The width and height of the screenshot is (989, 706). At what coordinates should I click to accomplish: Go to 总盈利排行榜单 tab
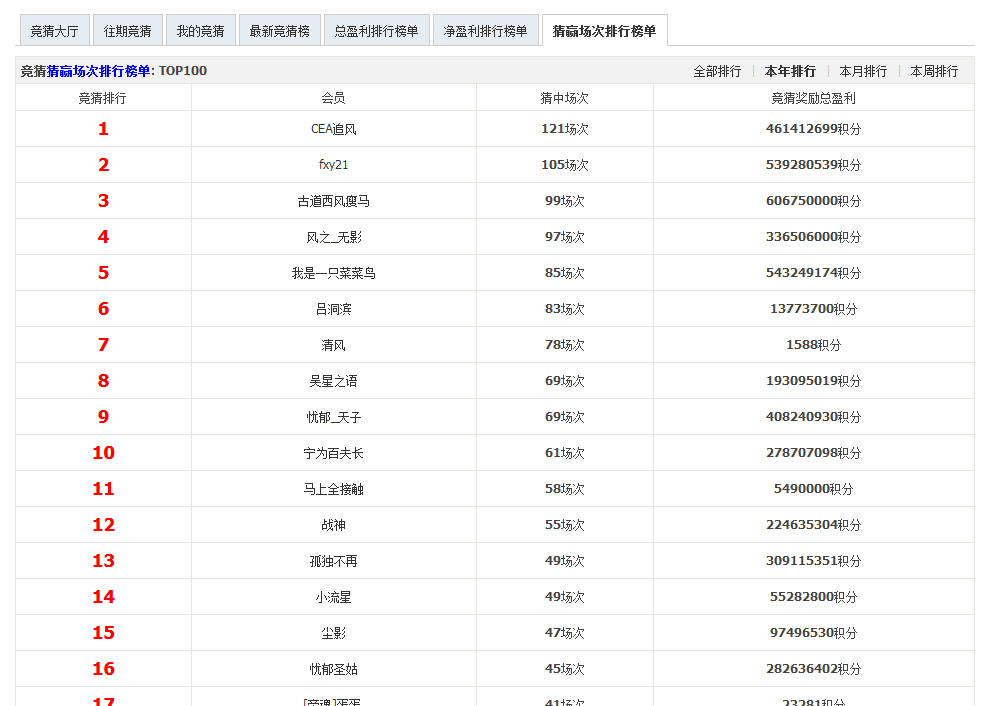pos(377,31)
